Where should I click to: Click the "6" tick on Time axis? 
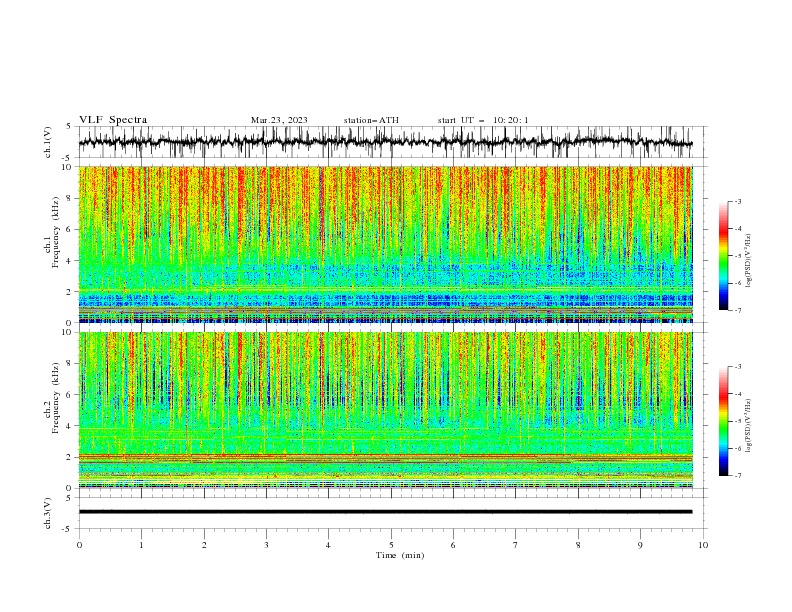pyautogui.click(x=453, y=545)
